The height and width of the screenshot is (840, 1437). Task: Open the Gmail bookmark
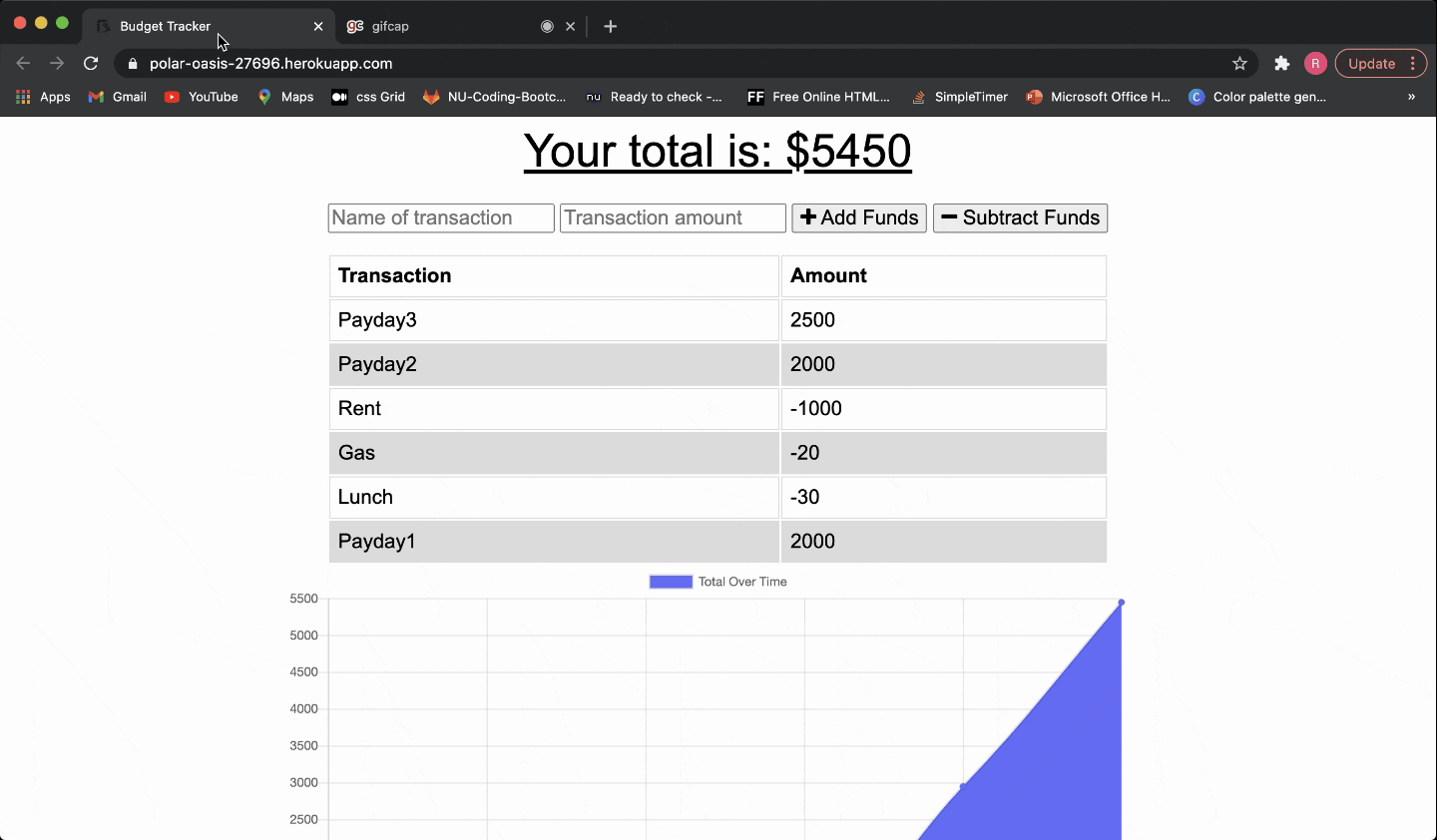click(117, 97)
